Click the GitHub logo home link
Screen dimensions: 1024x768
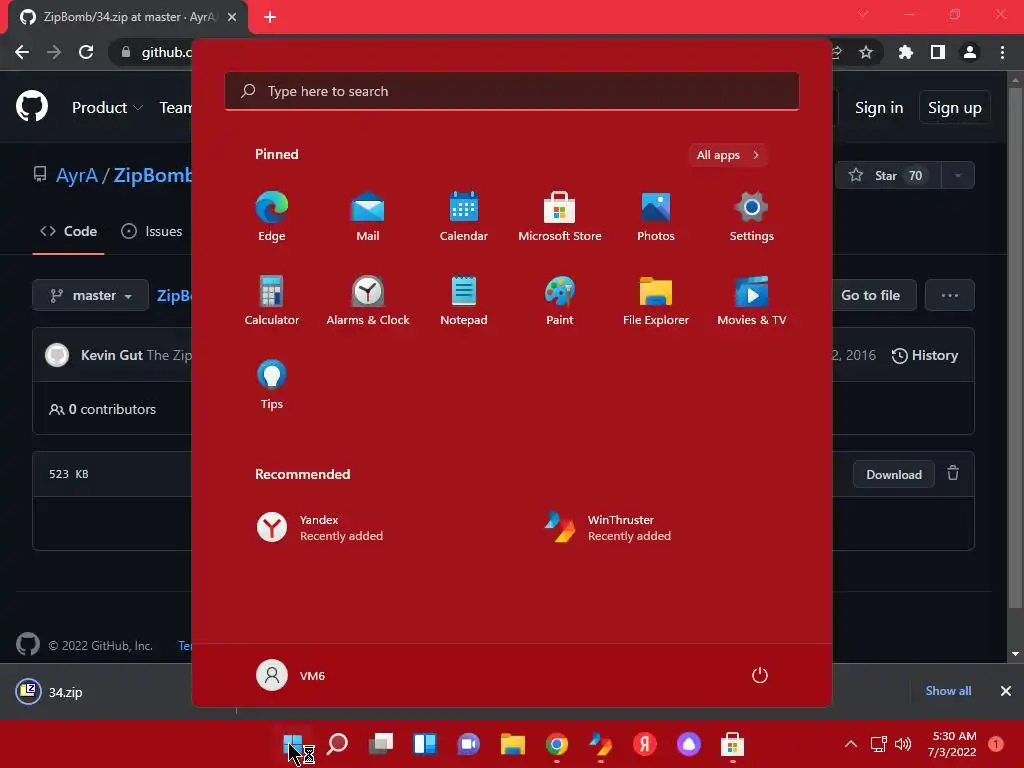[32, 106]
